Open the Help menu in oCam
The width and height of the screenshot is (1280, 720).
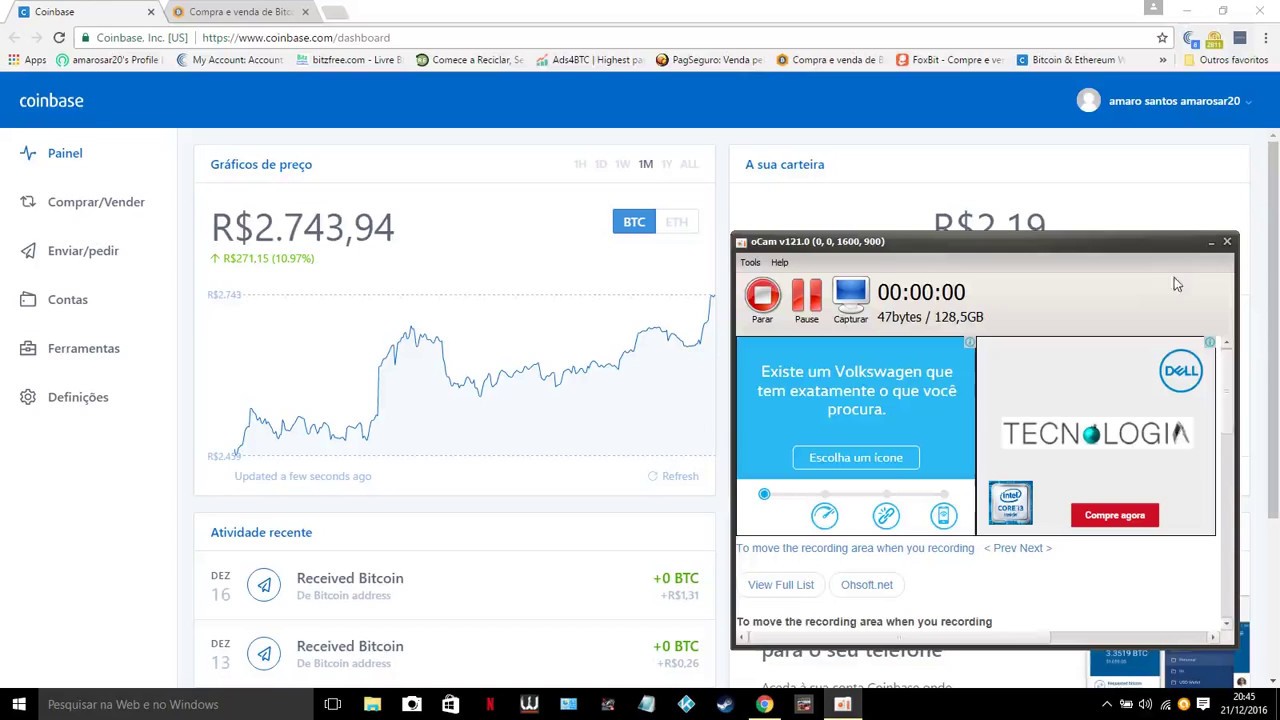779,263
